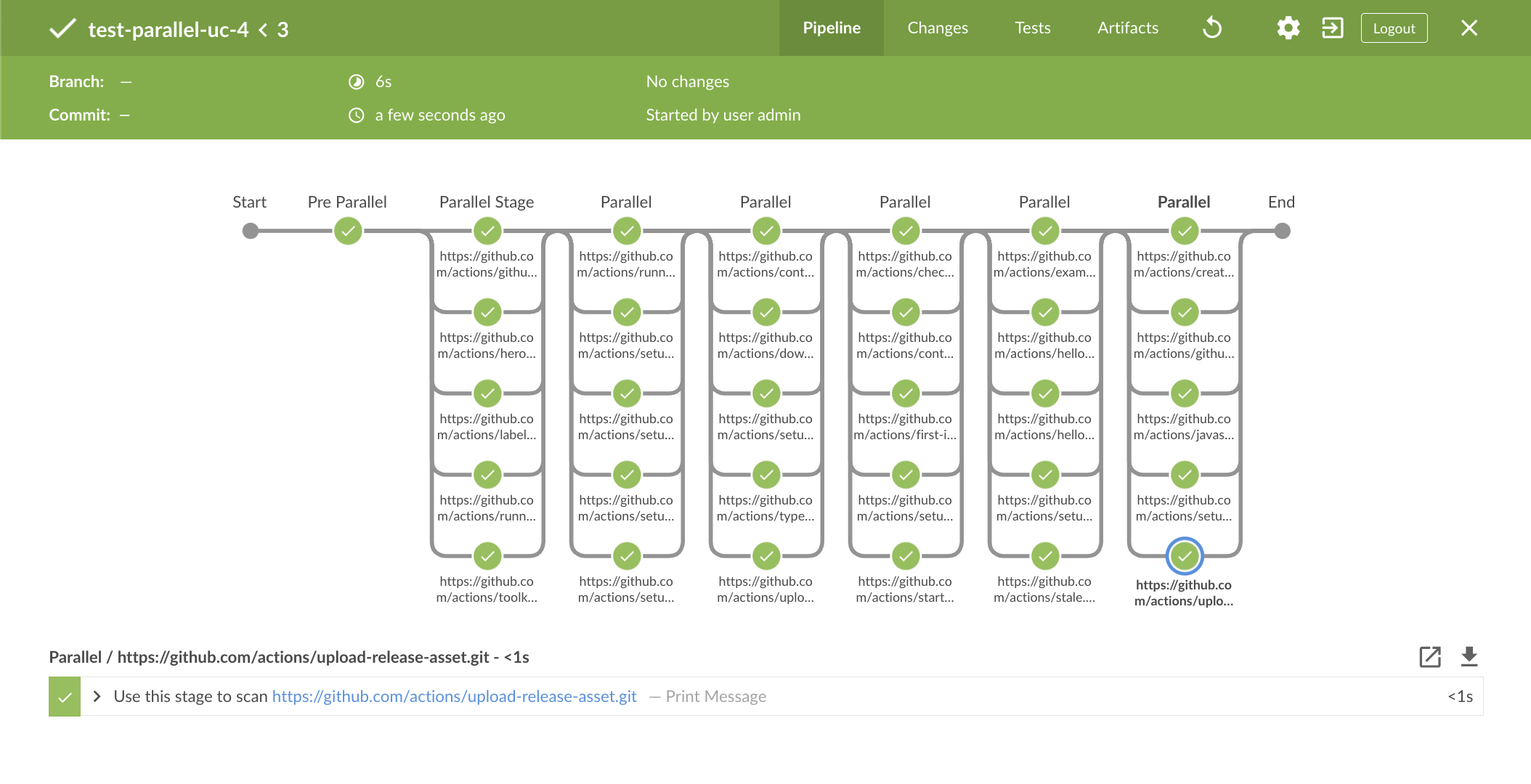
Task: Click the duration icon next to 6s
Action: (356, 82)
